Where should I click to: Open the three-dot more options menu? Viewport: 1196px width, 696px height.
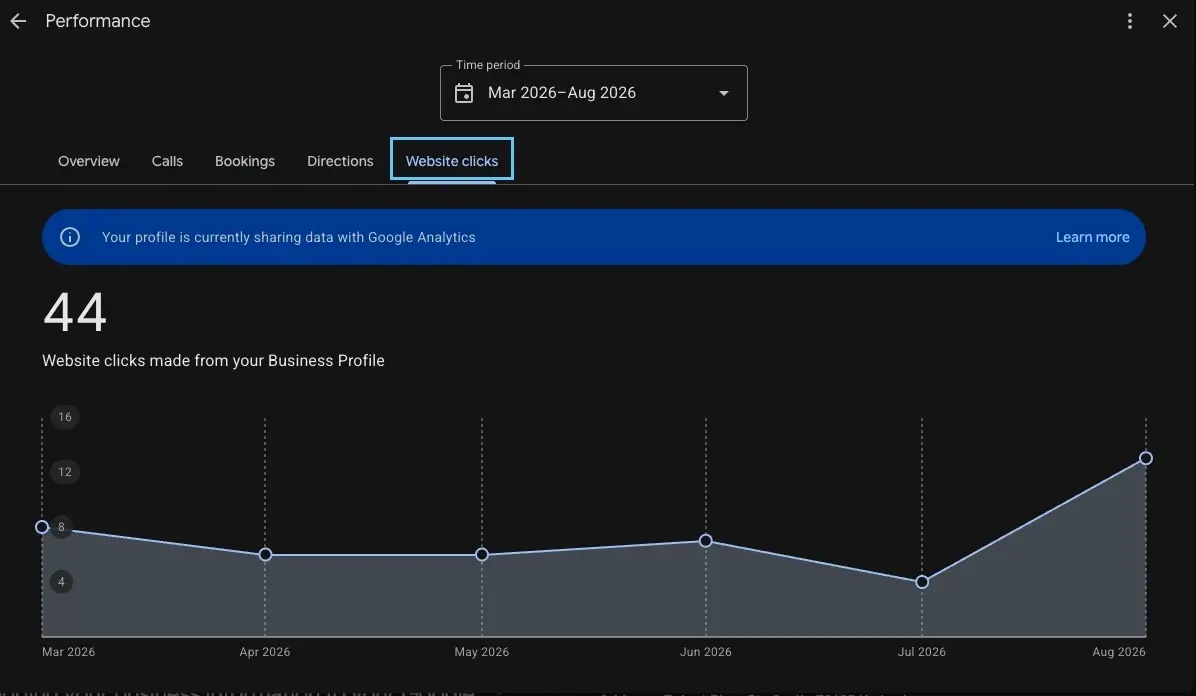coord(1130,21)
